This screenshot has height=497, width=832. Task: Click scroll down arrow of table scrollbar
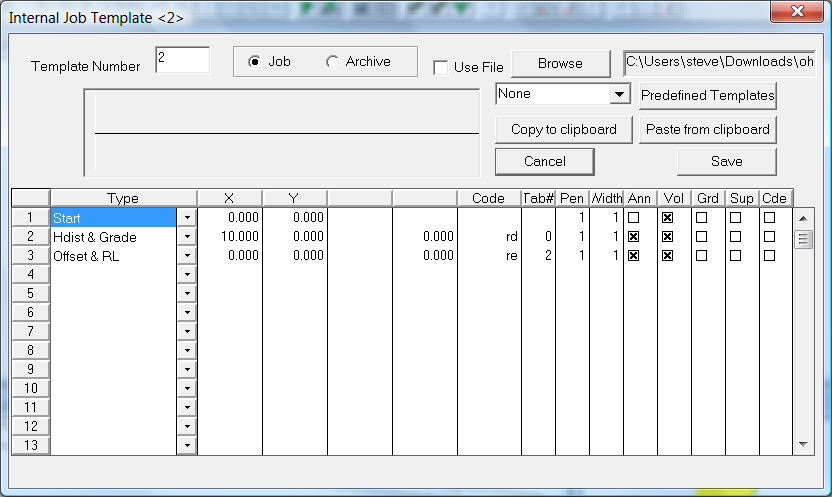tap(802, 443)
